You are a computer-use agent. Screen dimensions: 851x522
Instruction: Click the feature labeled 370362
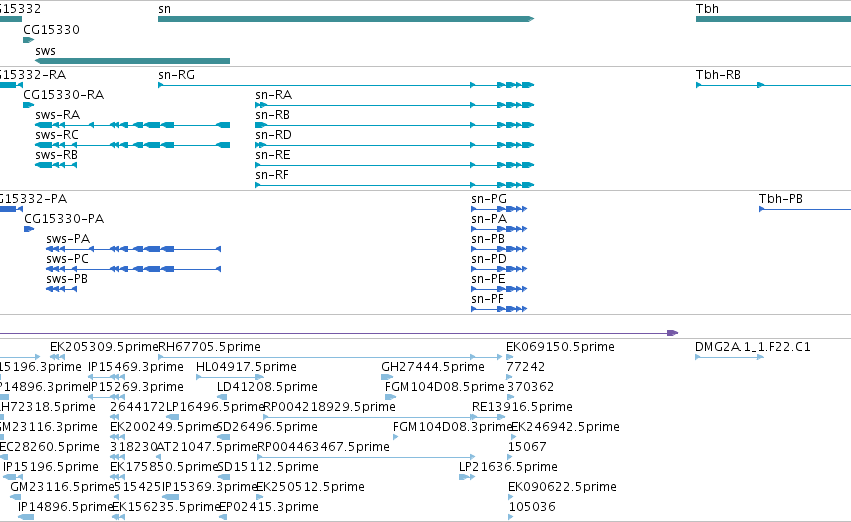pos(530,387)
